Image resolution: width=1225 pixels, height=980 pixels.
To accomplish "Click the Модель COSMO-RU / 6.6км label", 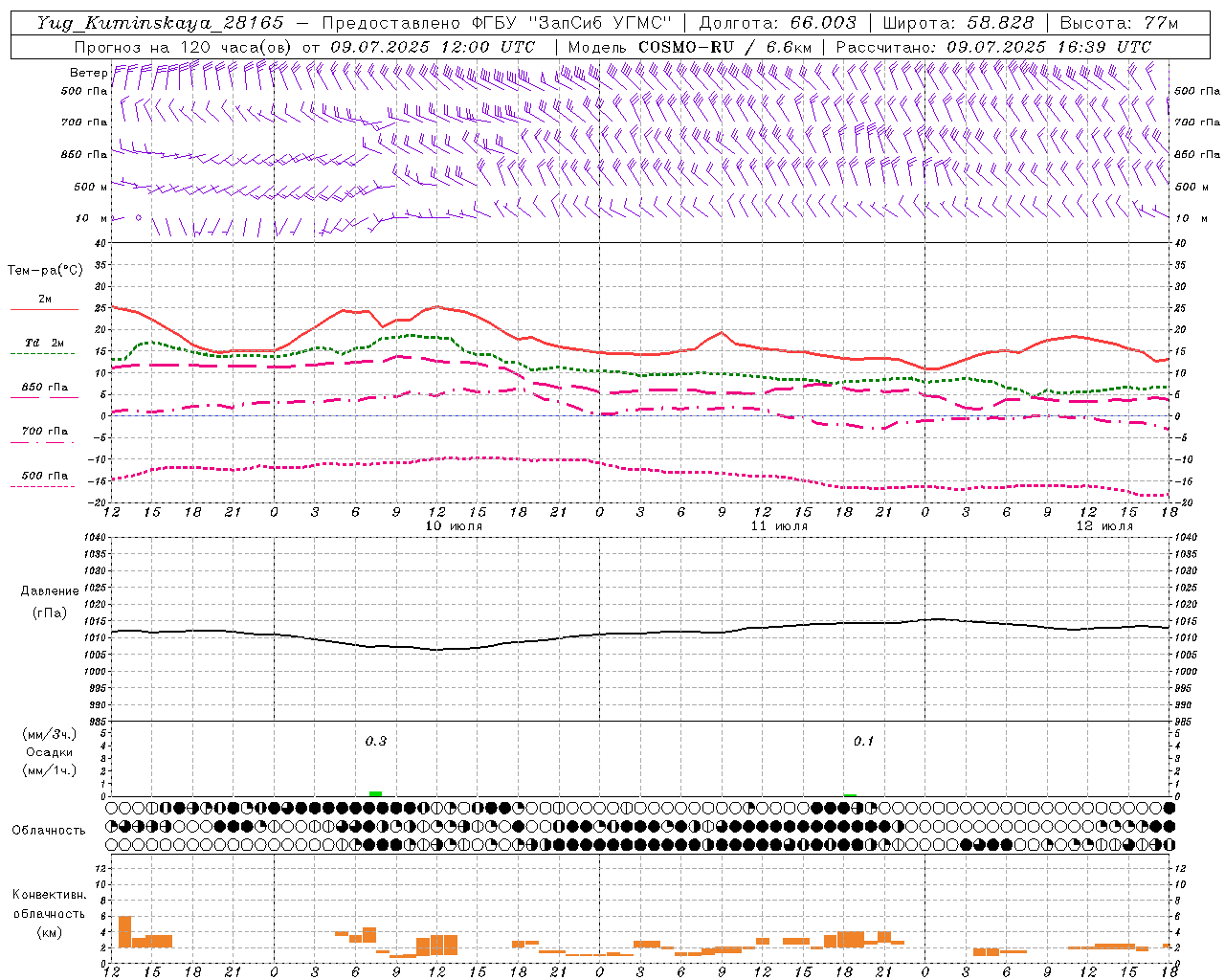I will pyautogui.click(x=690, y=47).
